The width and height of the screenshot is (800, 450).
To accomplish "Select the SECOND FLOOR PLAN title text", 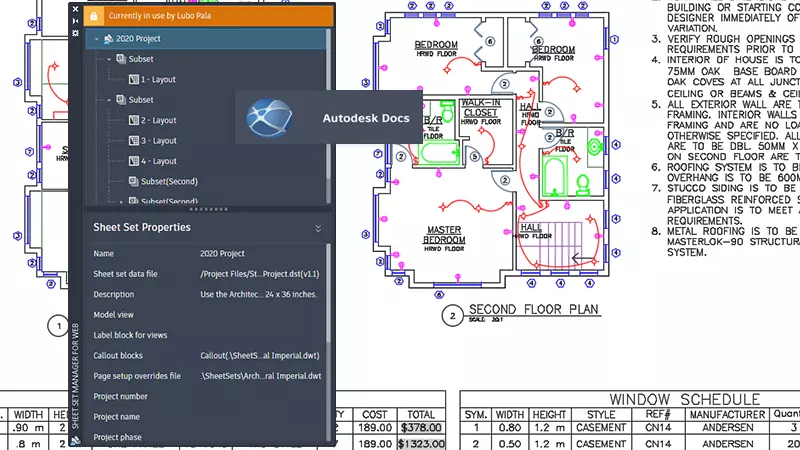I will [x=534, y=309].
